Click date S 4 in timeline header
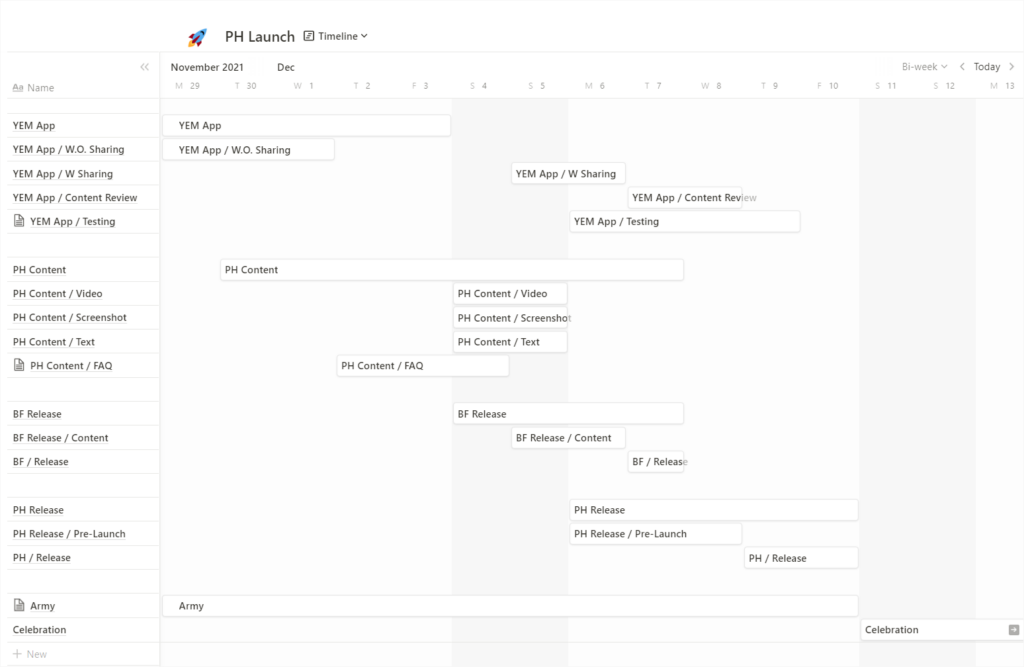Image resolution: width=1024 pixels, height=667 pixels. point(478,86)
